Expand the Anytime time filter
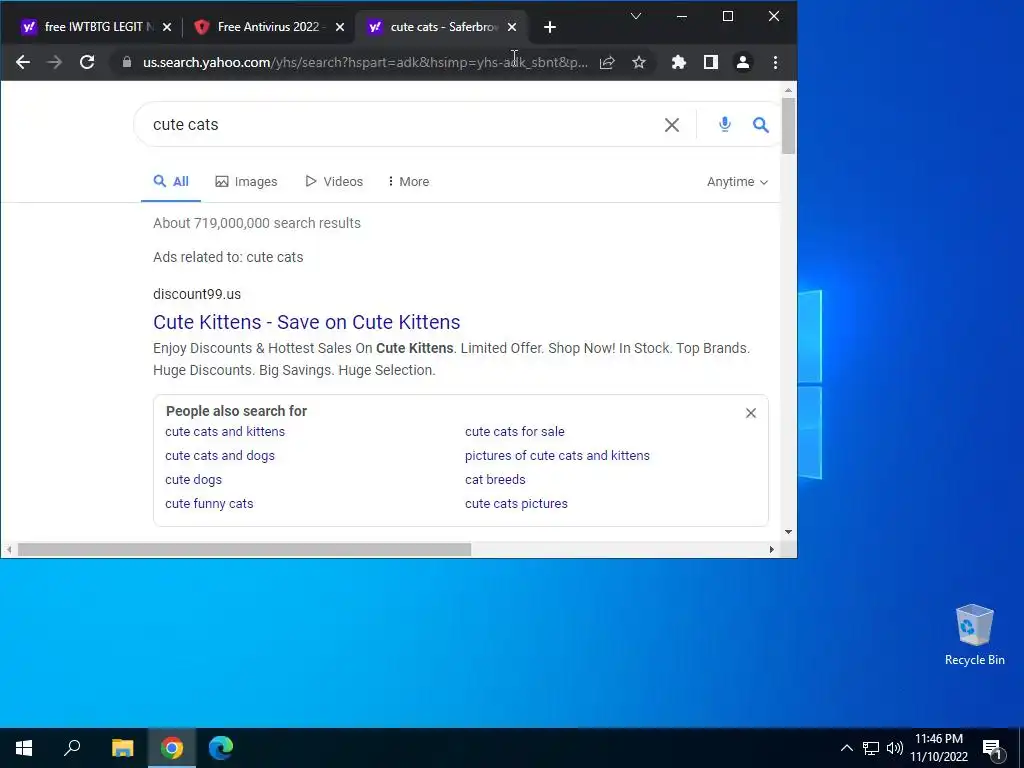The height and width of the screenshot is (768, 1024). (737, 182)
